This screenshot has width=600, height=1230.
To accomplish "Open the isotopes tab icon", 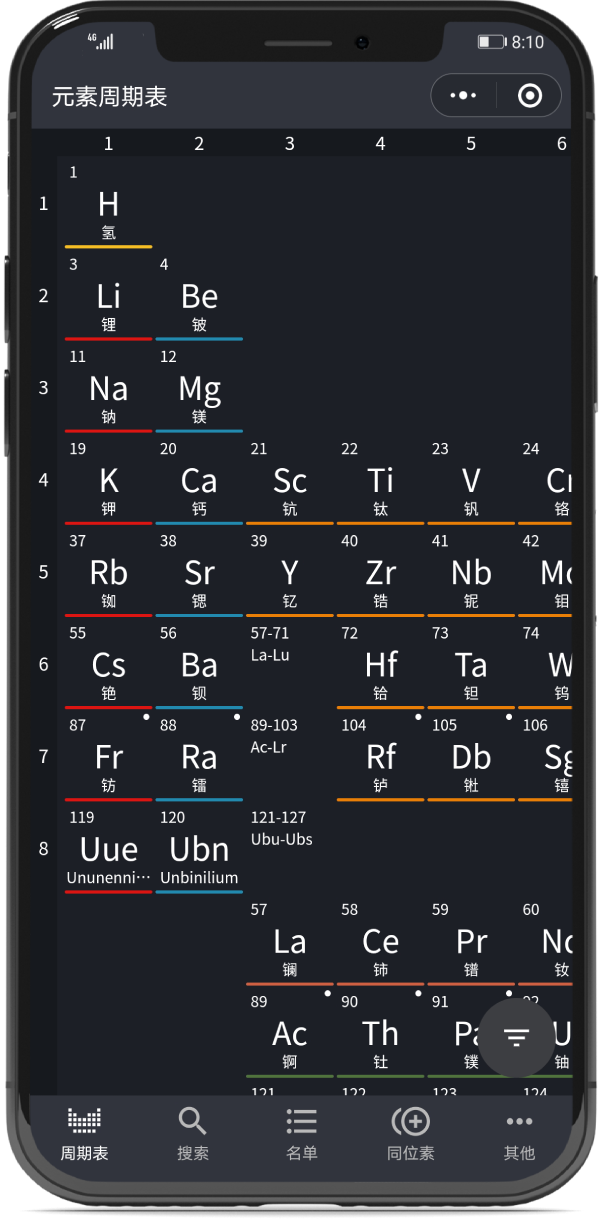I will click(x=410, y=1121).
